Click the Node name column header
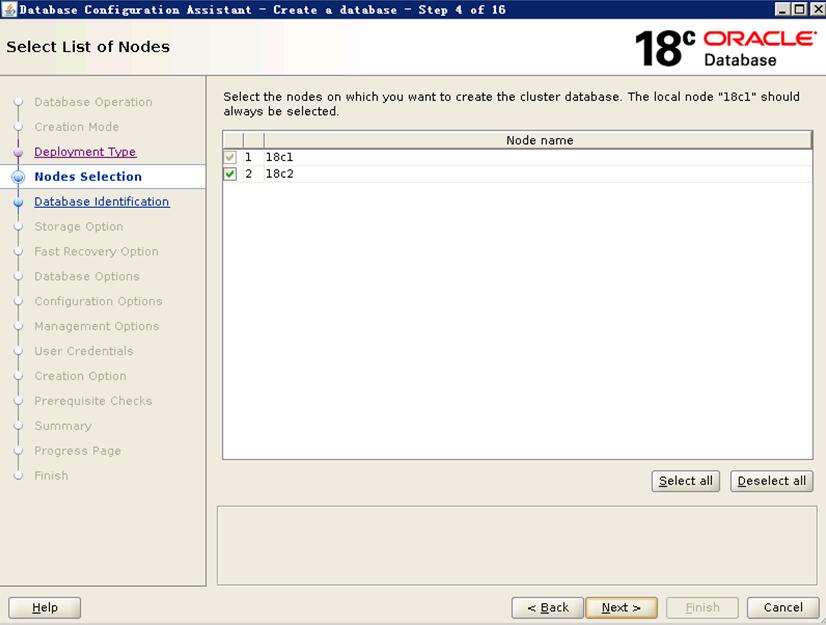826x625 pixels. (x=538, y=140)
